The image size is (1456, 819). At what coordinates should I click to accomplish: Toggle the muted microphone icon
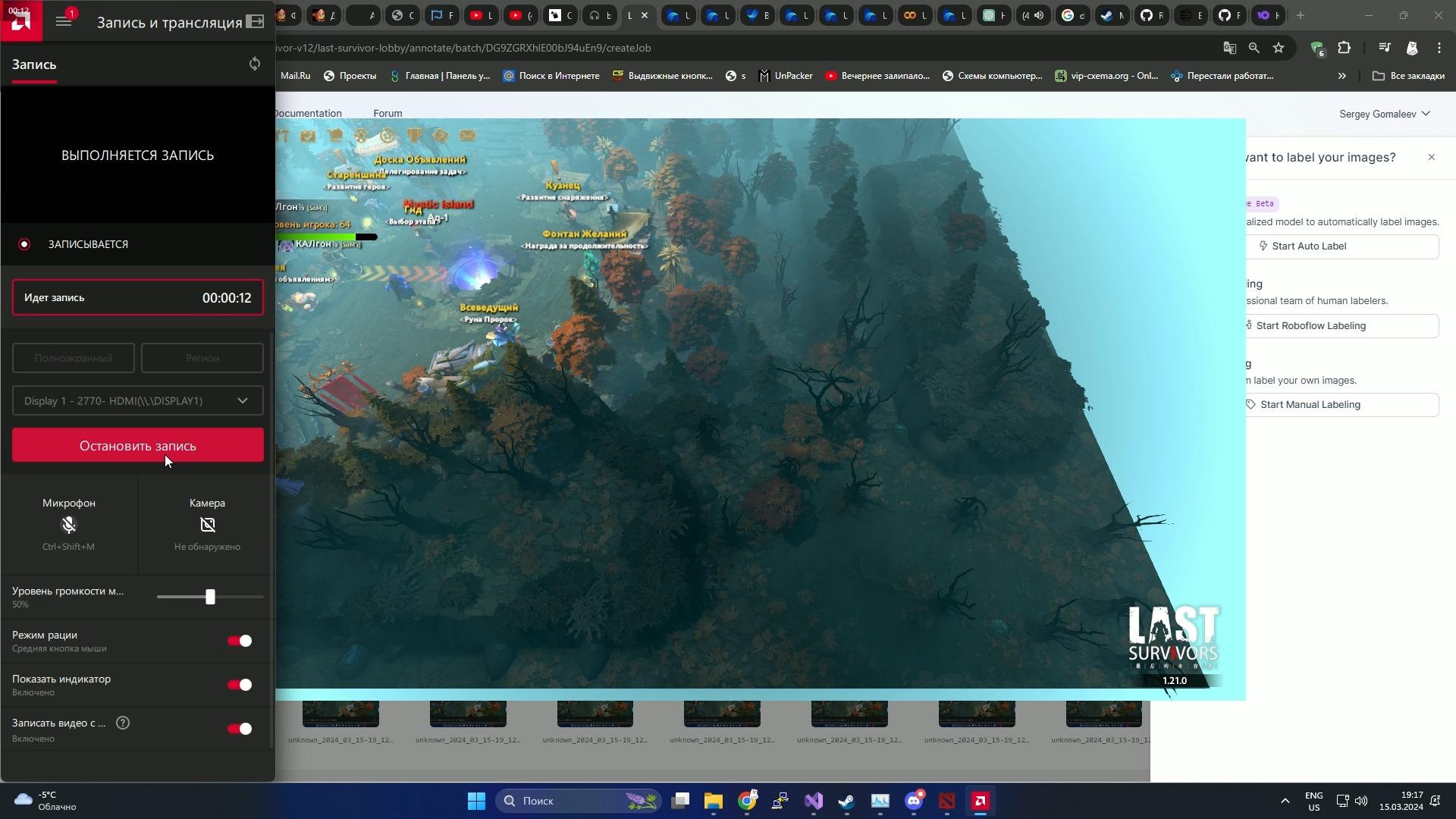click(68, 525)
